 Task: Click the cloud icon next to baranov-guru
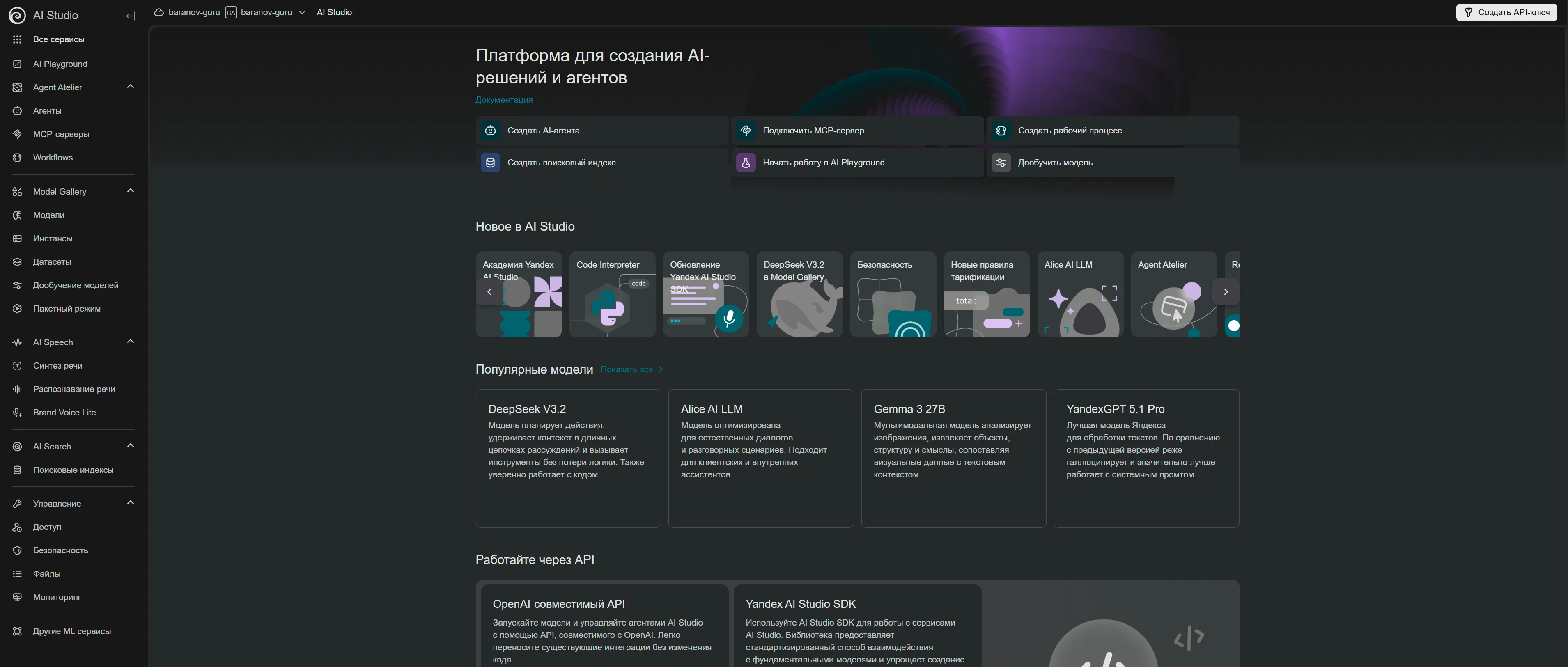(x=159, y=12)
